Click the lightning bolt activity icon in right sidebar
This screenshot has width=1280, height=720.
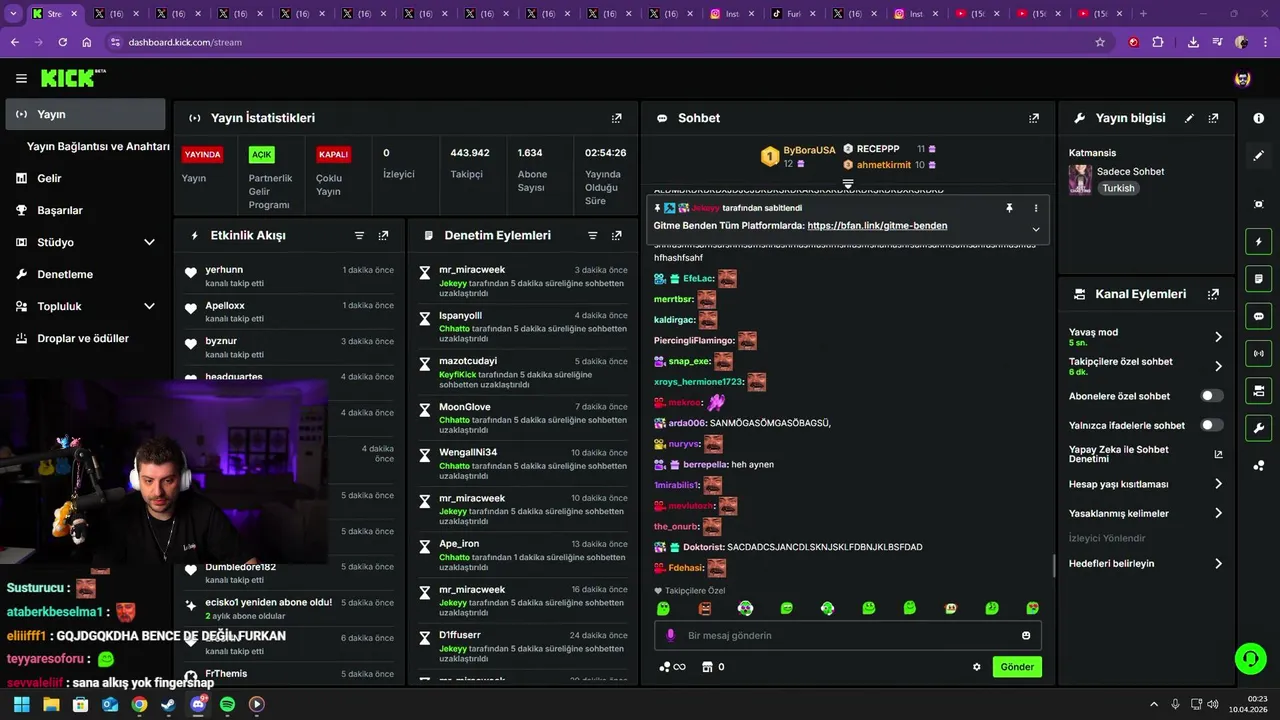coord(1258,242)
